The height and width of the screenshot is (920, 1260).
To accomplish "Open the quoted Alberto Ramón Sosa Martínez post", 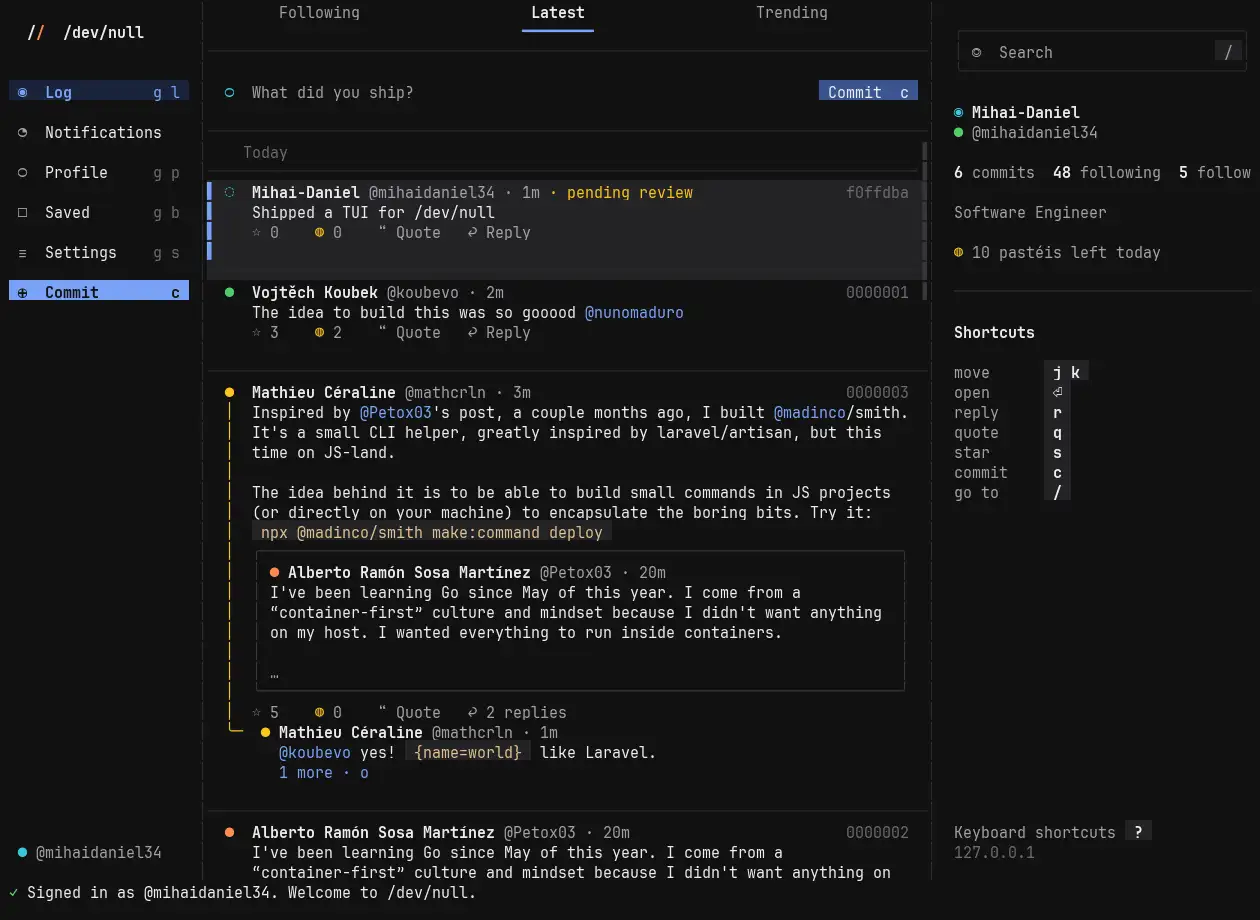I will coord(581,620).
